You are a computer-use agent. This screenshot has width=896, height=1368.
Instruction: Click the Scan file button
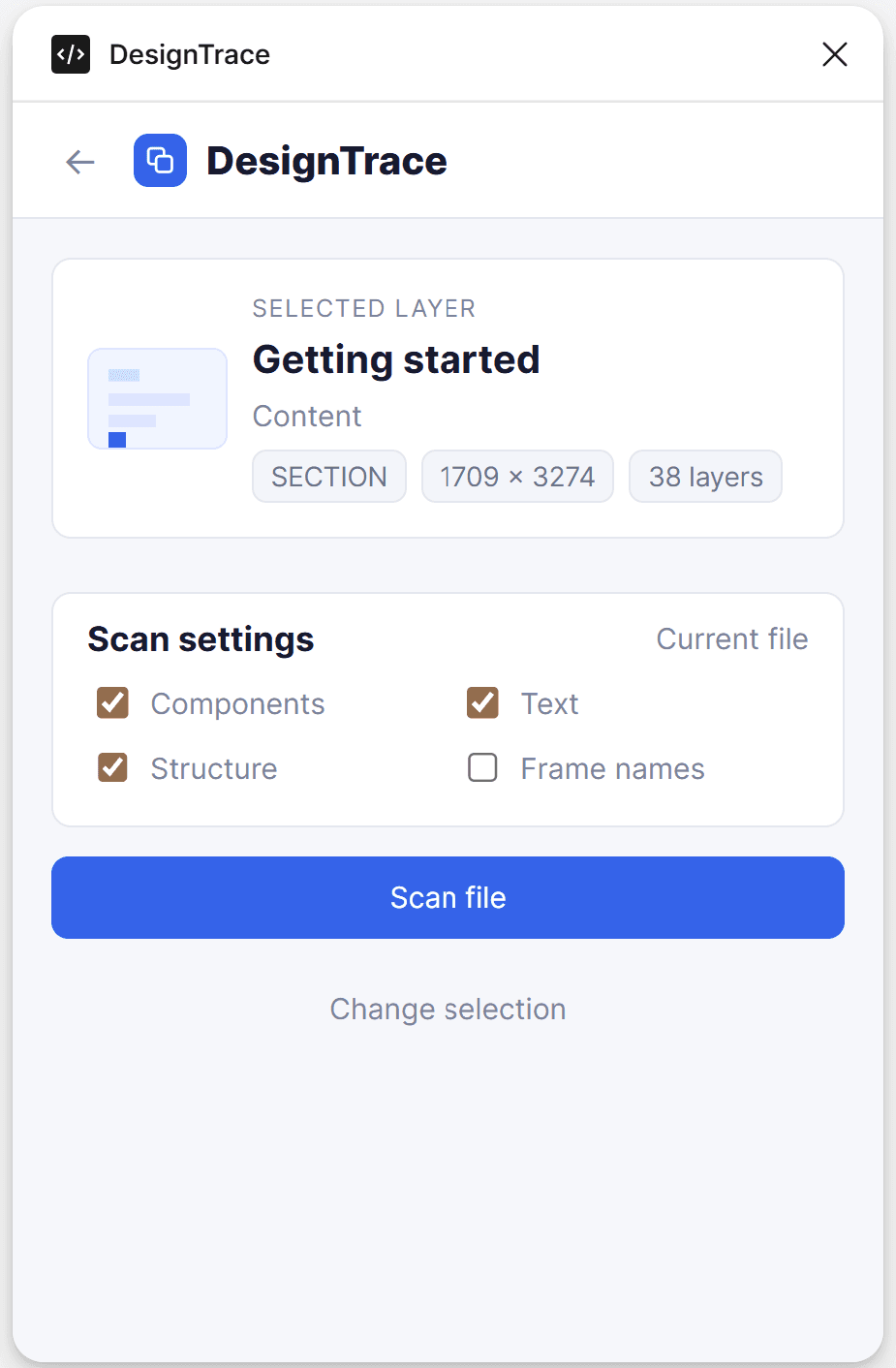[448, 897]
